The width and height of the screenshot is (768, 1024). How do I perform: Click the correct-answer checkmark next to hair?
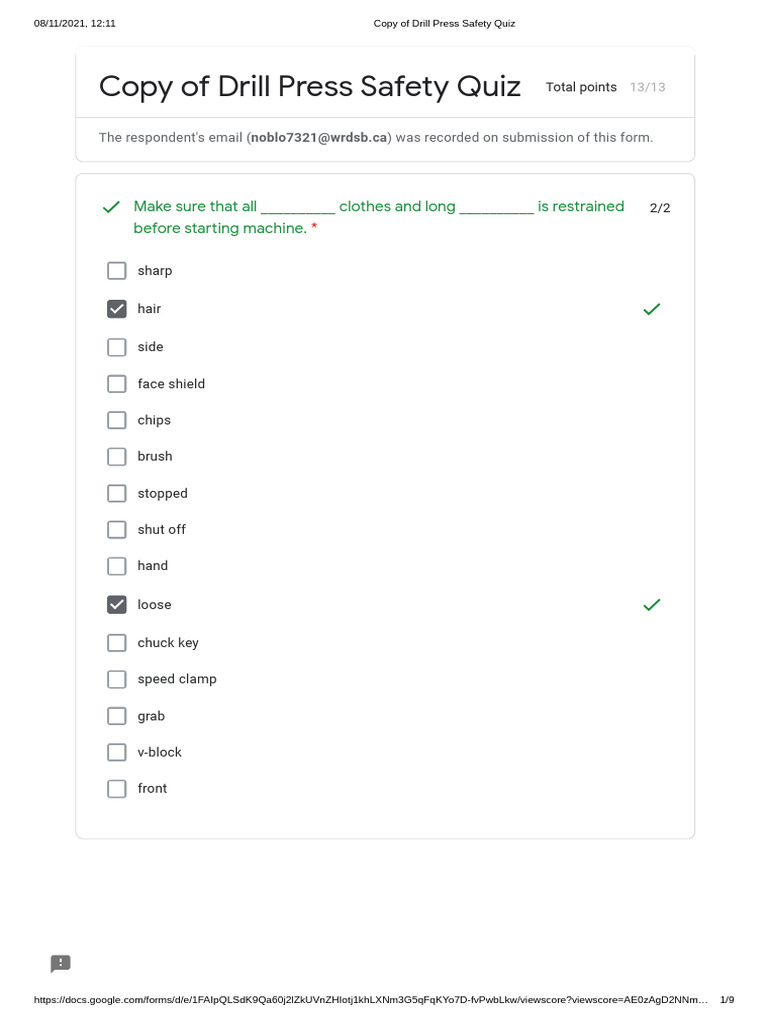point(651,310)
